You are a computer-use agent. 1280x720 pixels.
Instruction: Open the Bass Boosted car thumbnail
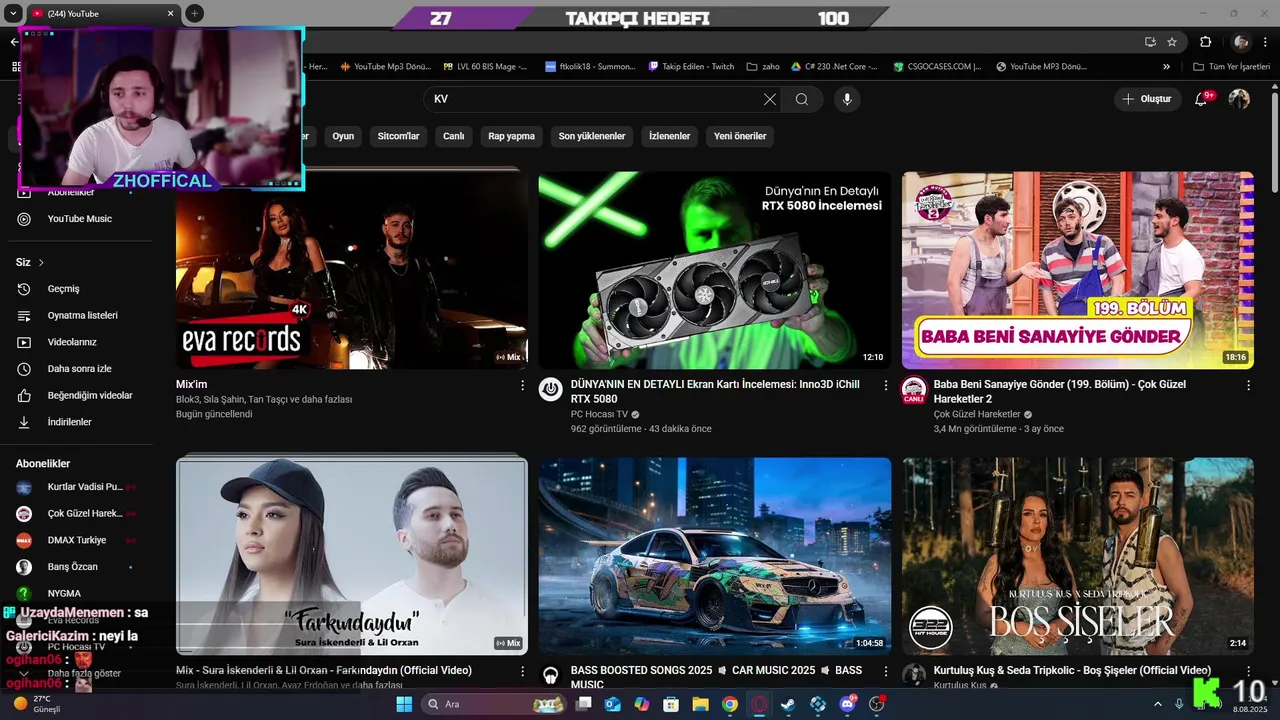point(714,556)
